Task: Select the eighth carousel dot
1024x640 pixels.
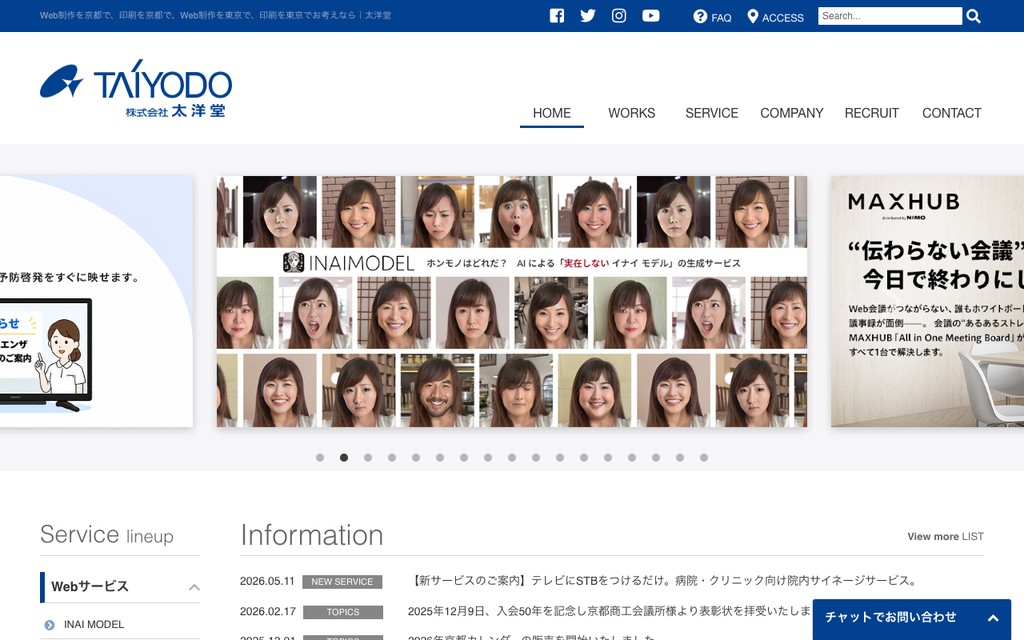Action: tap(488, 458)
